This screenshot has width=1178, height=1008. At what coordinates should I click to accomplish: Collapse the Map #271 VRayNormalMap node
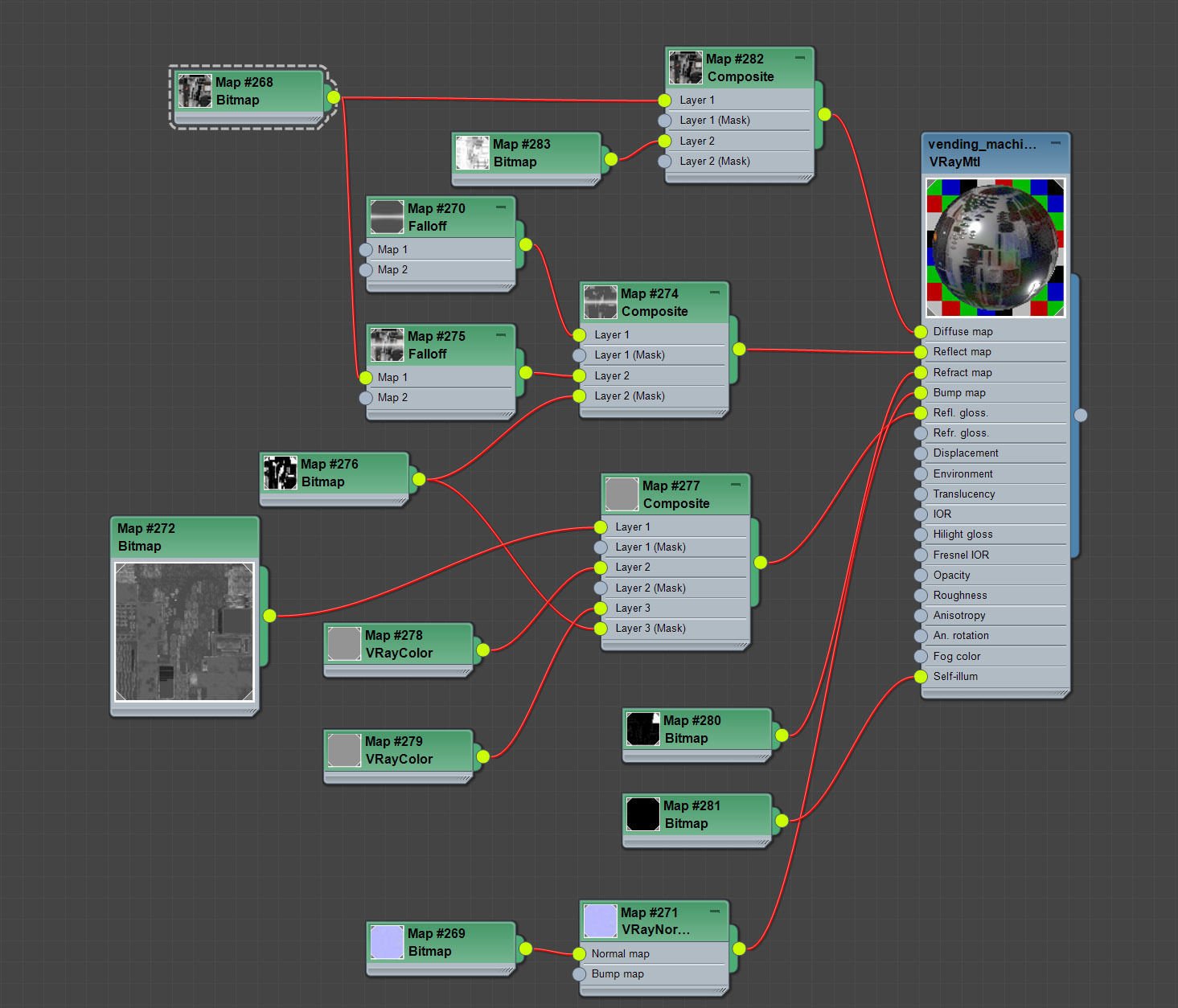coord(714,912)
